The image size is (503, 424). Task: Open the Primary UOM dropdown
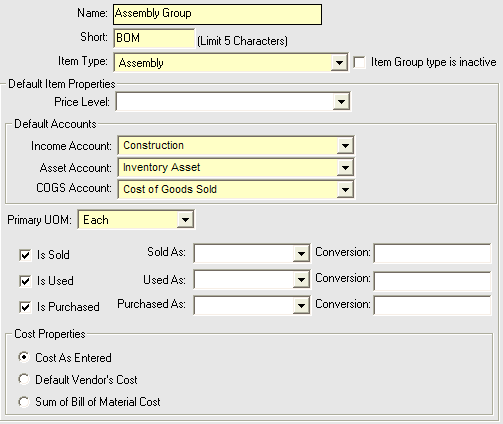(x=185, y=220)
